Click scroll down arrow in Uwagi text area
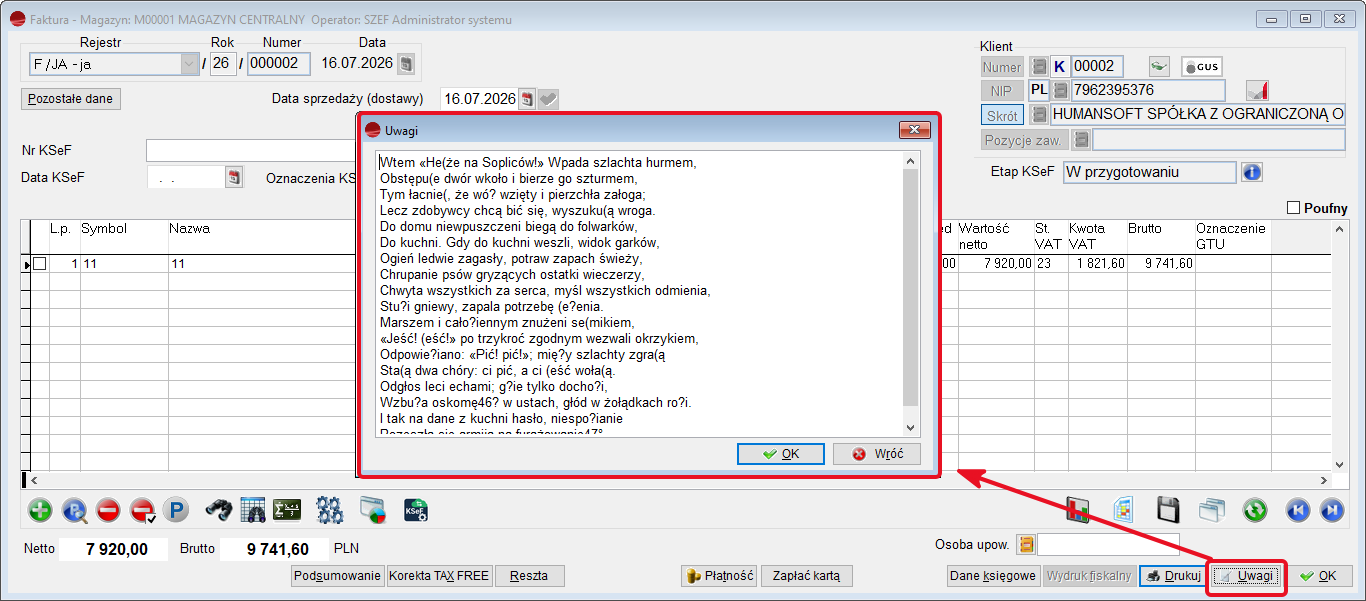The width and height of the screenshot is (1366, 601). 911,427
